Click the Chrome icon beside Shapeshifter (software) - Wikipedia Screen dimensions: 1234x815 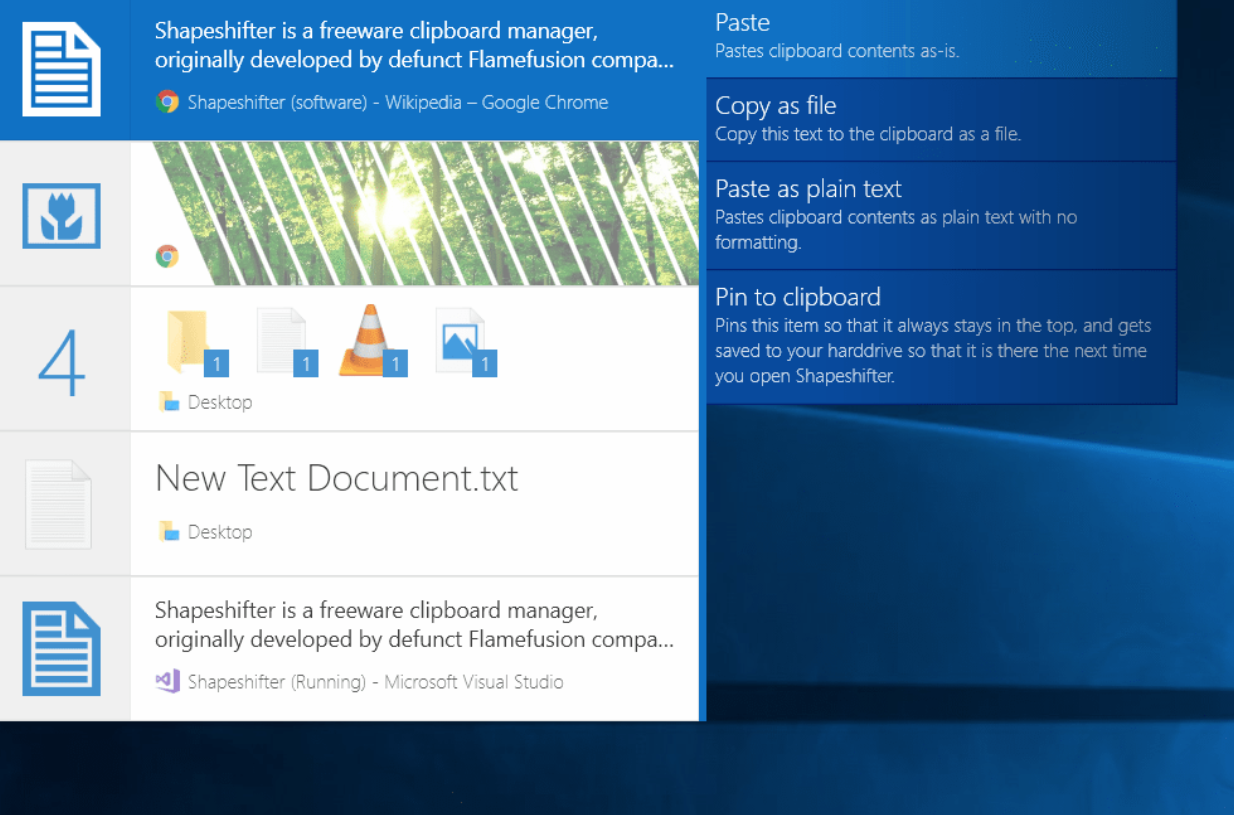tap(167, 102)
